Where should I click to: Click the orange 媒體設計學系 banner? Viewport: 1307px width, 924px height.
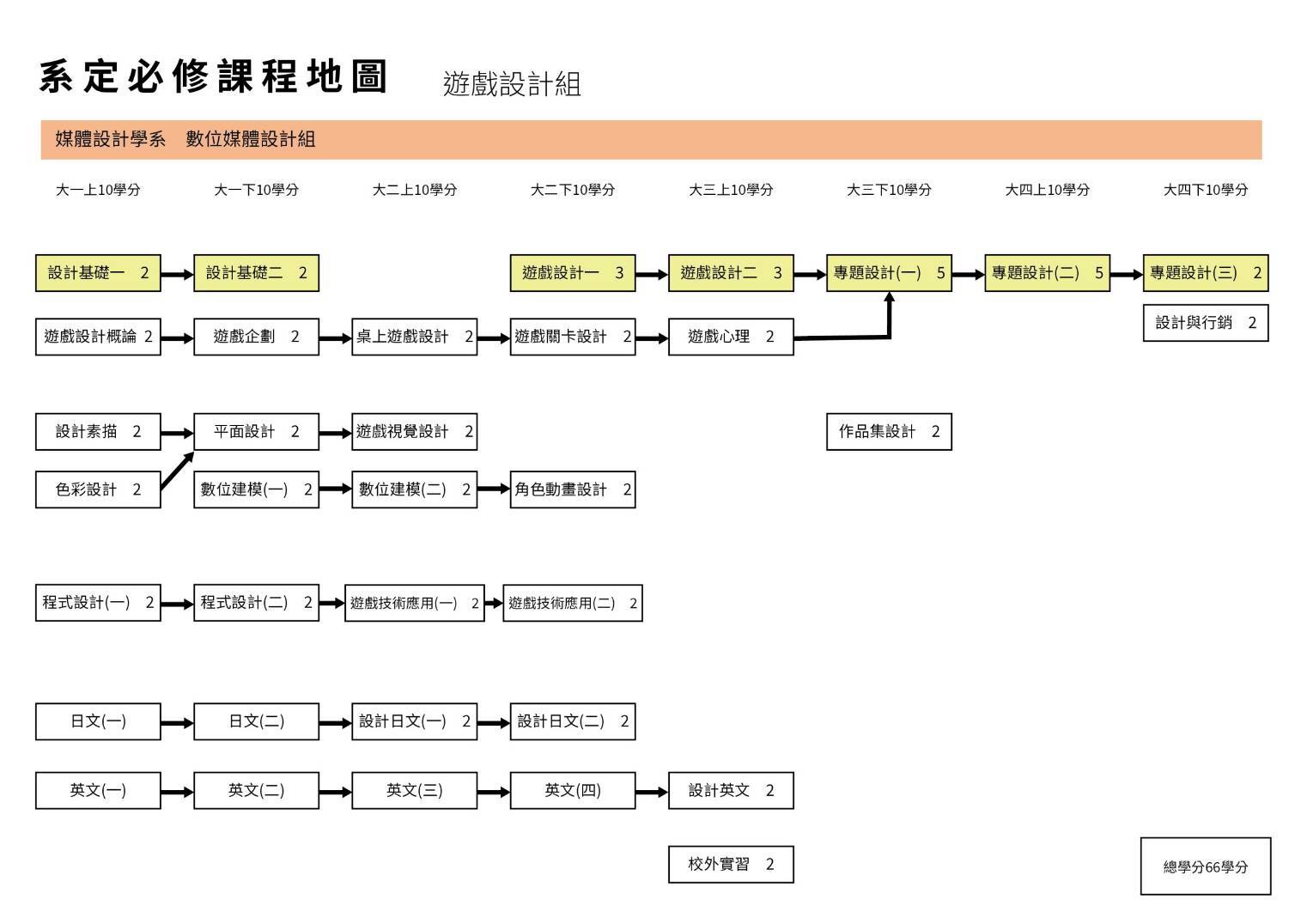coord(651,140)
